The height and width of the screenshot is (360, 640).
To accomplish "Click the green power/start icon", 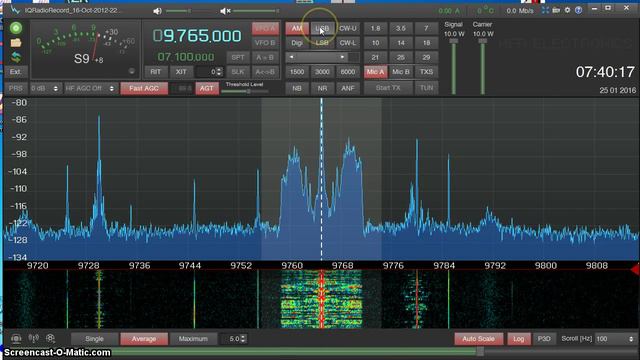I will point(16,28).
